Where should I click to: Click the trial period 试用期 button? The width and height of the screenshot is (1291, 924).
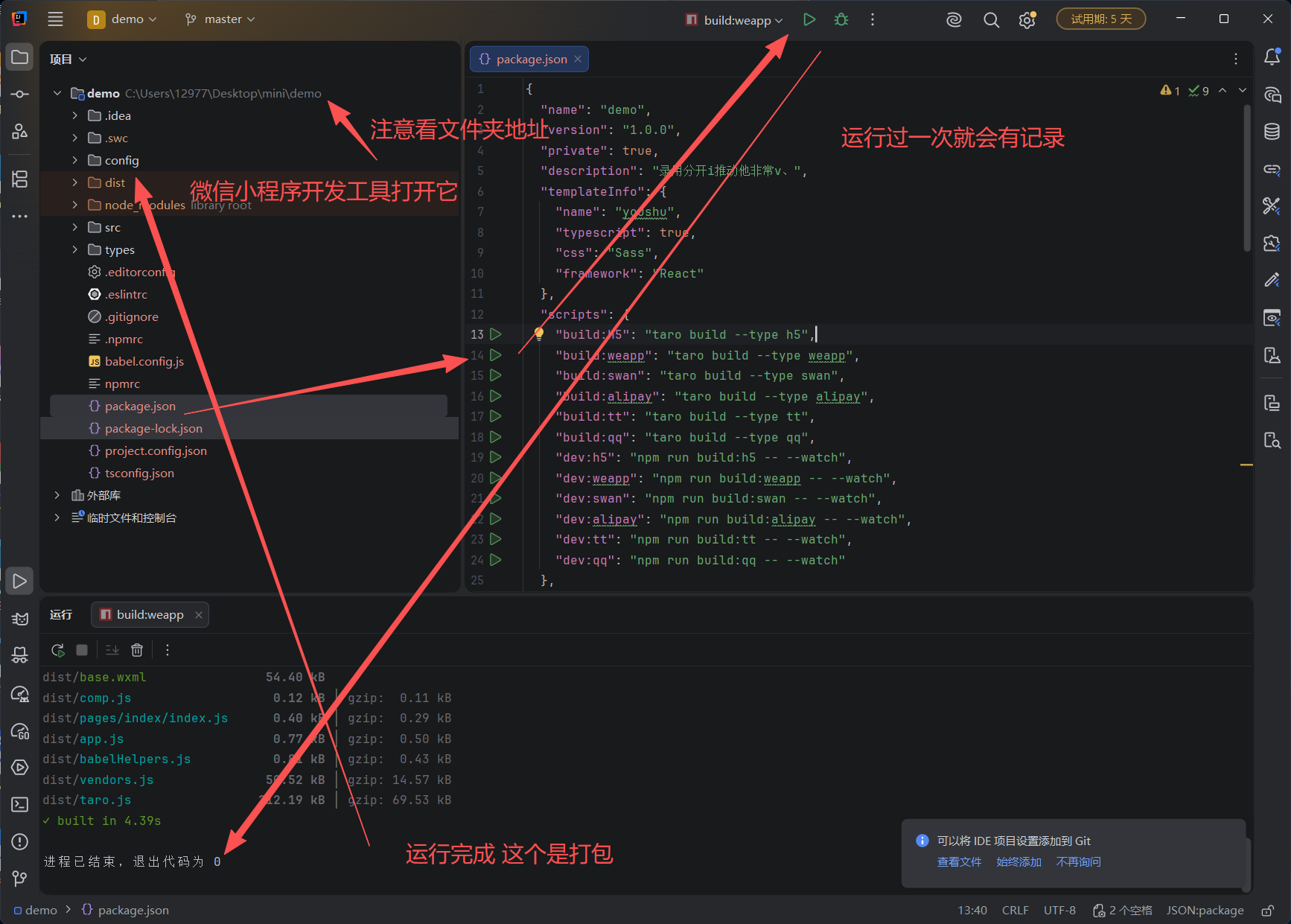pos(1101,19)
